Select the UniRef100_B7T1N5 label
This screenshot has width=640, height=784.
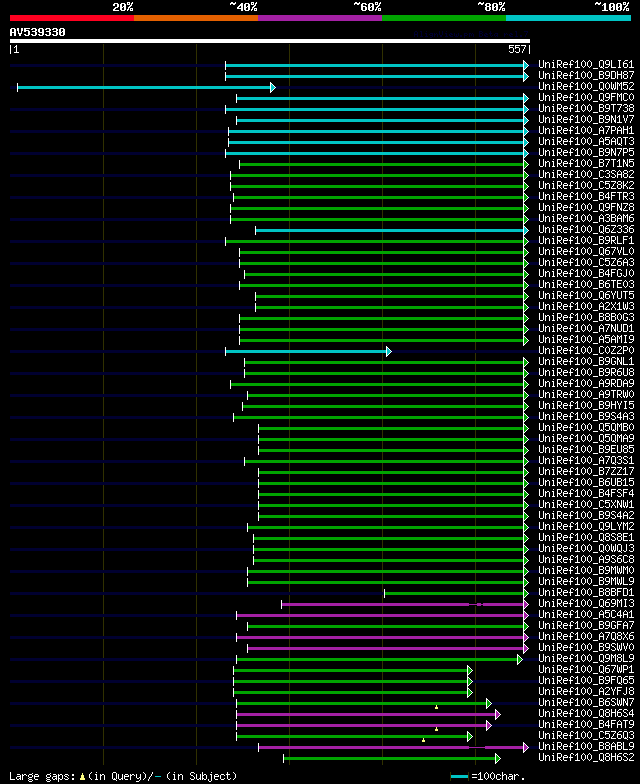click(x=586, y=164)
